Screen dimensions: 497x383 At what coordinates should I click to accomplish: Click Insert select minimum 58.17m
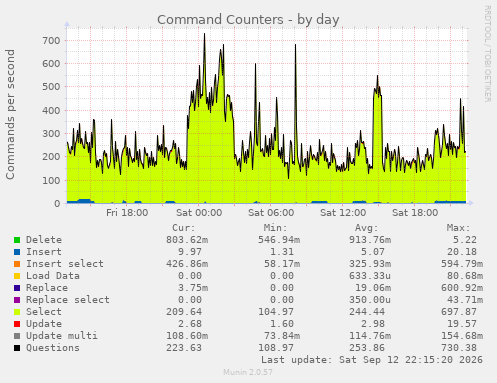point(282,264)
